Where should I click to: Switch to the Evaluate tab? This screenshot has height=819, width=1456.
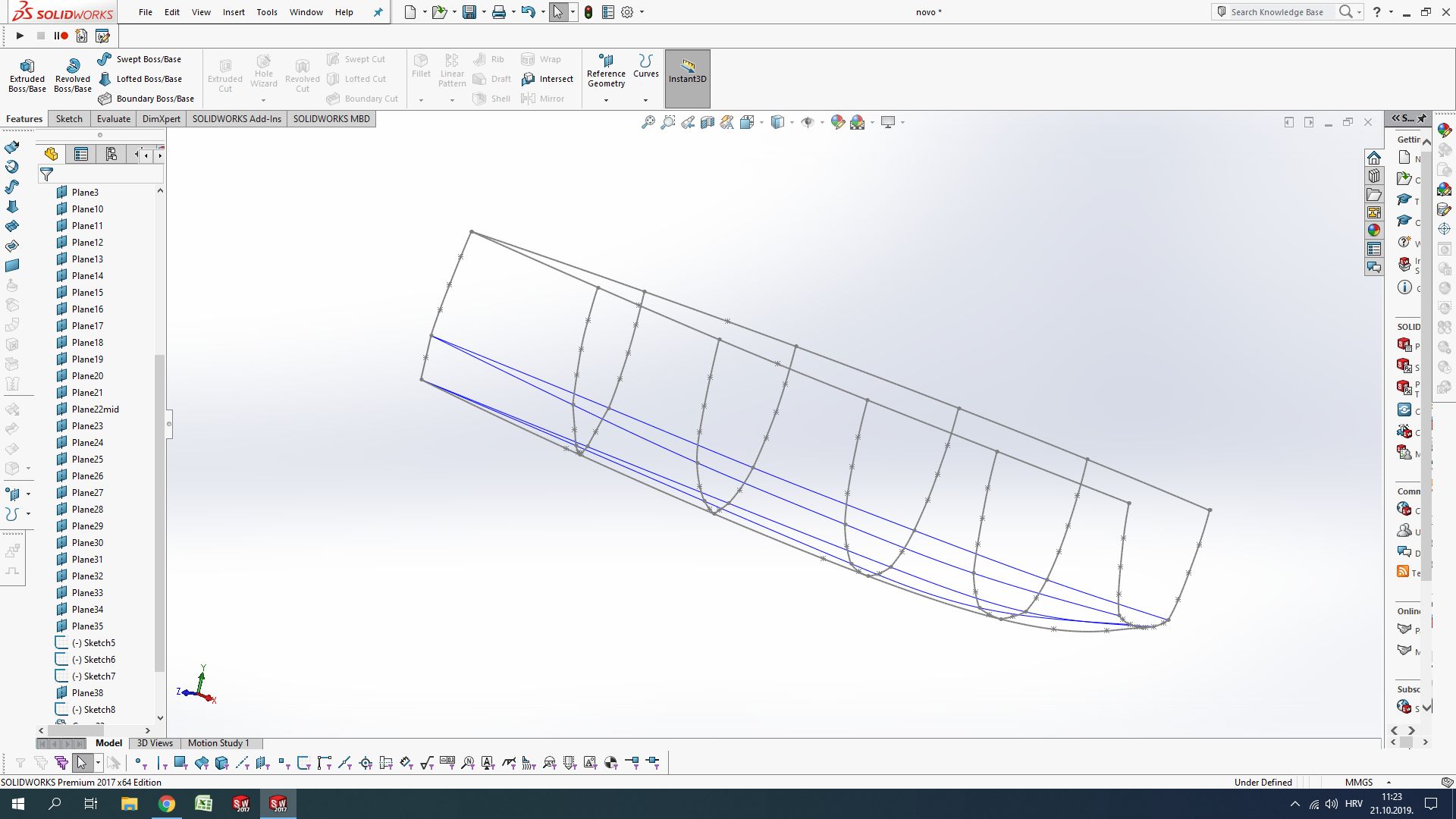click(113, 118)
